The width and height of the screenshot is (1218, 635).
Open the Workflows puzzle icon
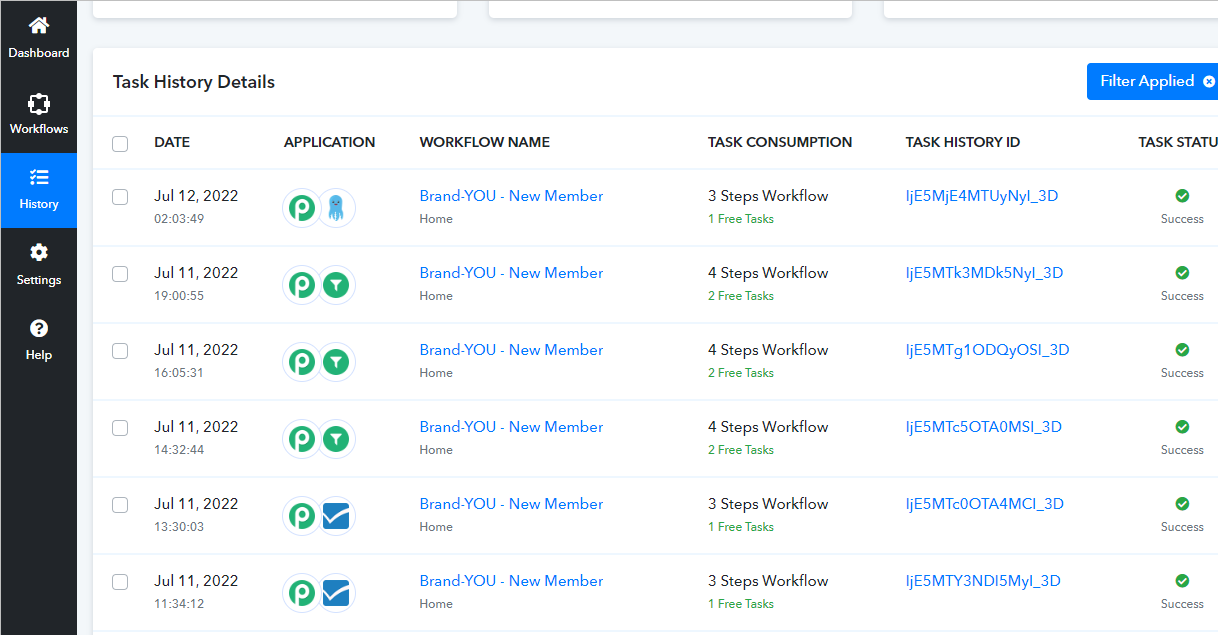(x=39, y=103)
